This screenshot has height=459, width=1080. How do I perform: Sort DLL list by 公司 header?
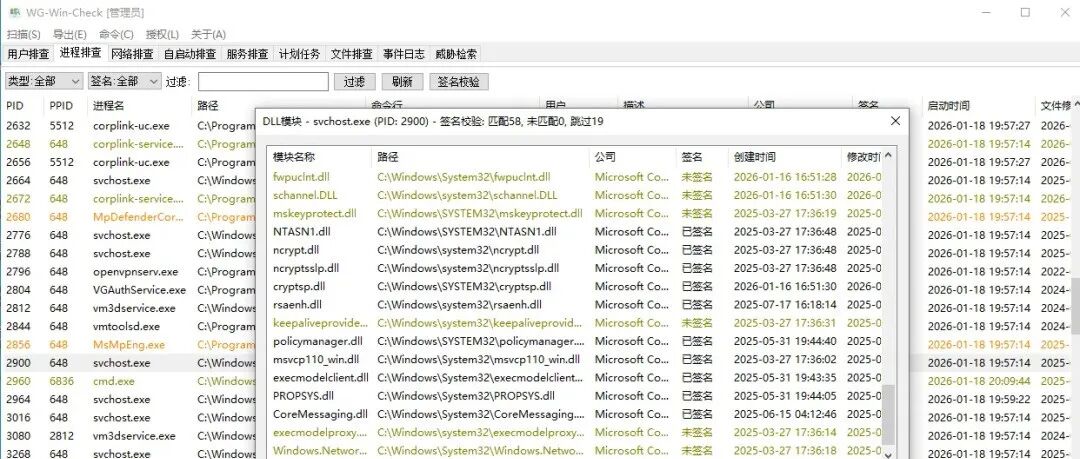click(632, 156)
